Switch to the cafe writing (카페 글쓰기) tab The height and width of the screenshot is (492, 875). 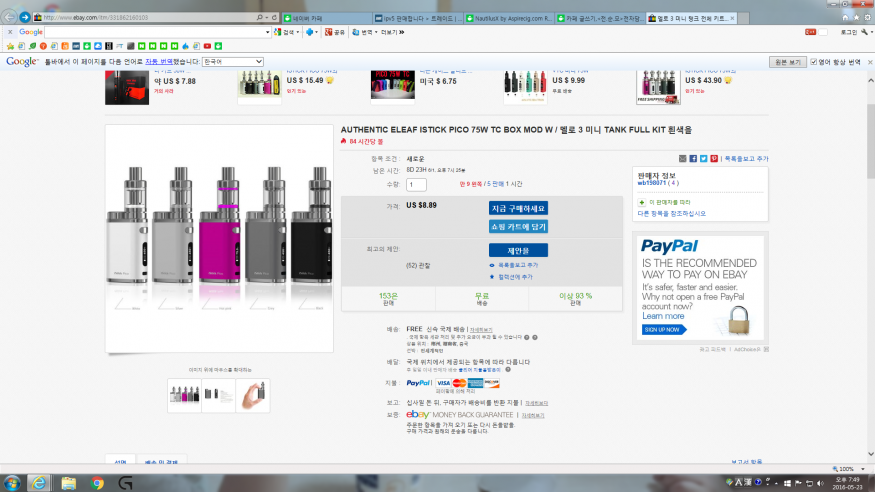[x=600, y=18]
